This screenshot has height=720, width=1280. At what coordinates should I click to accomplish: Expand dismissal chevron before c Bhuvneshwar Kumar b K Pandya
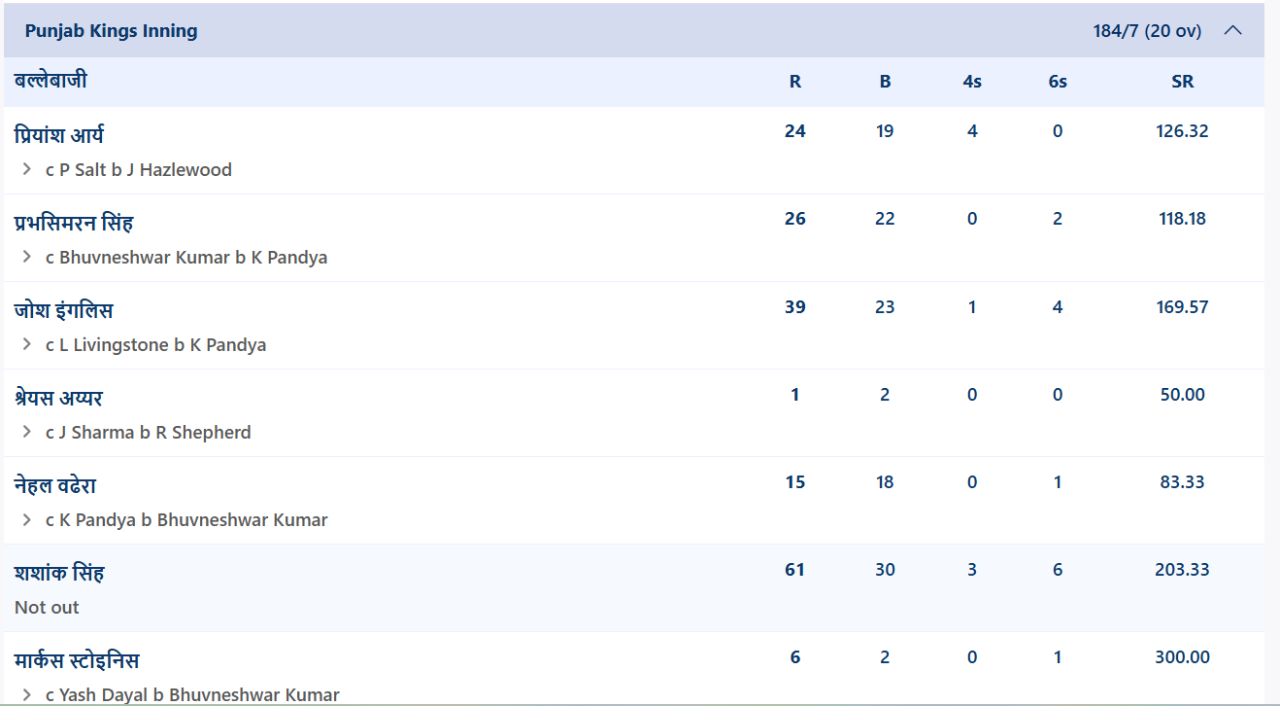(27, 257)
